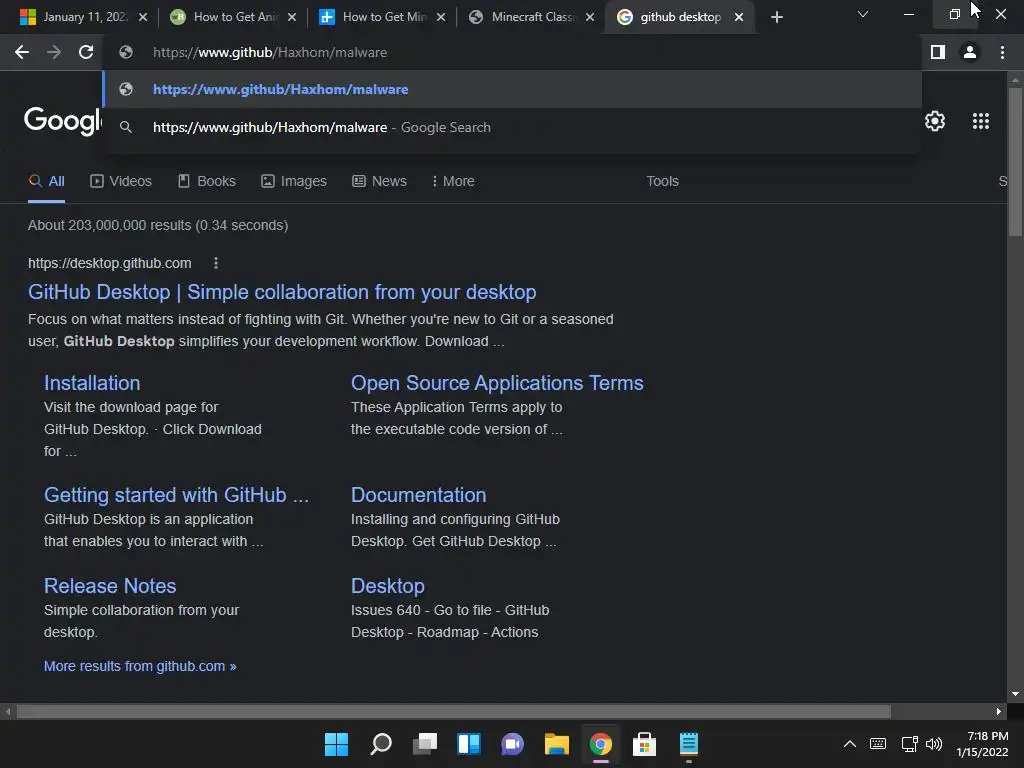Open Widgets from taskbar
Screen dimensions: 1024x768
[x=469, y=744]
